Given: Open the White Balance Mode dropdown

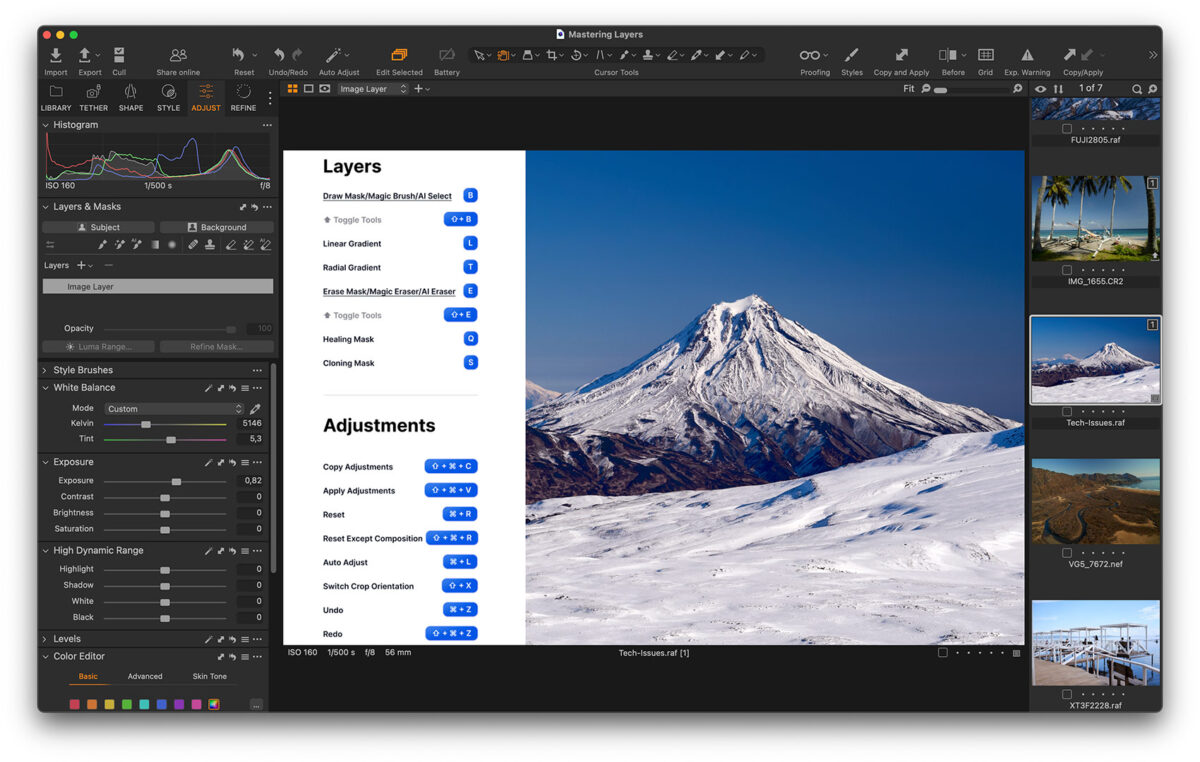Looking at the screenshot, I should (x=173, y=408).
